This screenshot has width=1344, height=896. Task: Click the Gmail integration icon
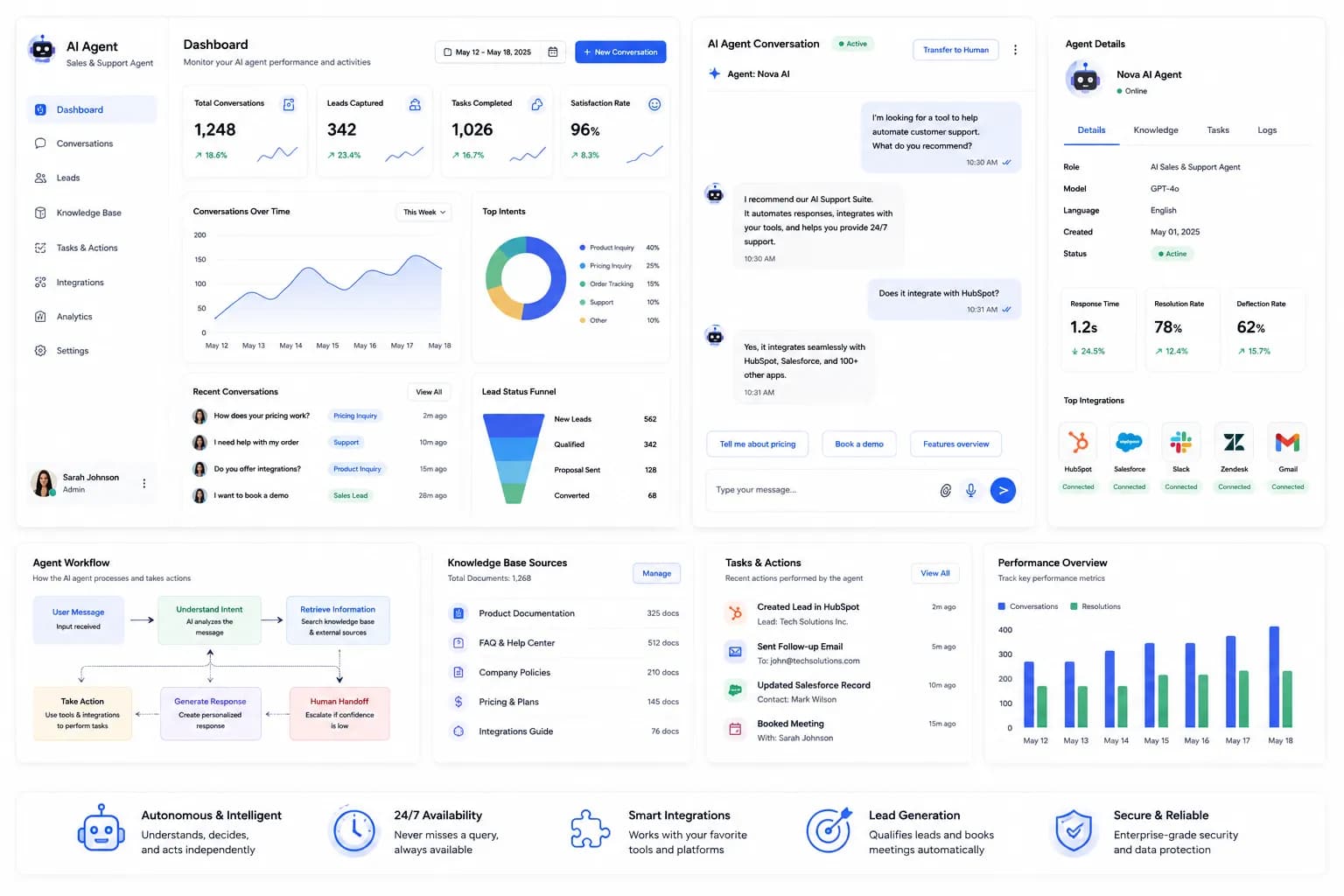point(1288,443)
